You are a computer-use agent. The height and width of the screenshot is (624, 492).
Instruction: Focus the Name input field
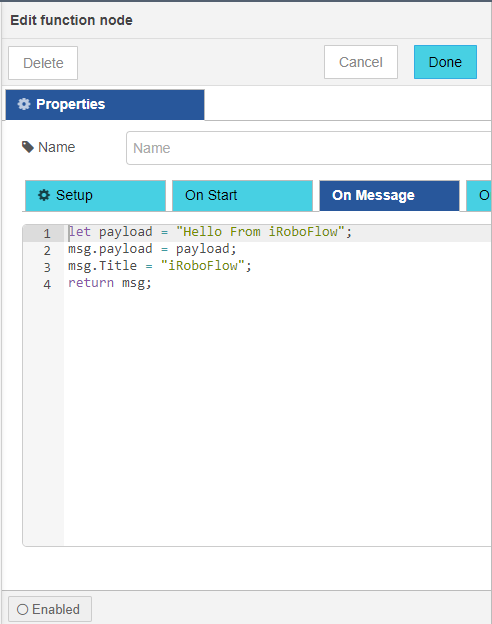tap(309, 148)
